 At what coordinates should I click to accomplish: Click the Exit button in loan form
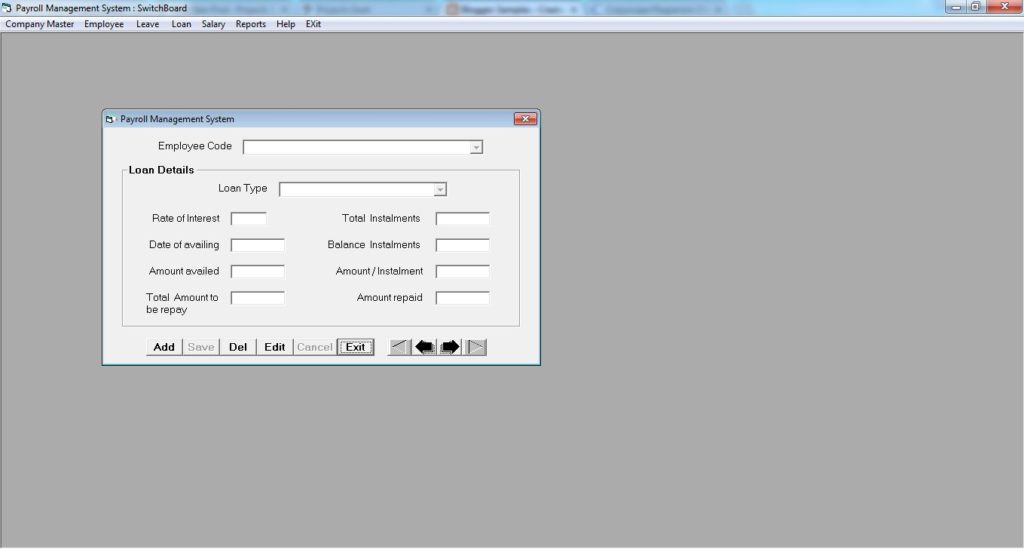coord(355,347)
